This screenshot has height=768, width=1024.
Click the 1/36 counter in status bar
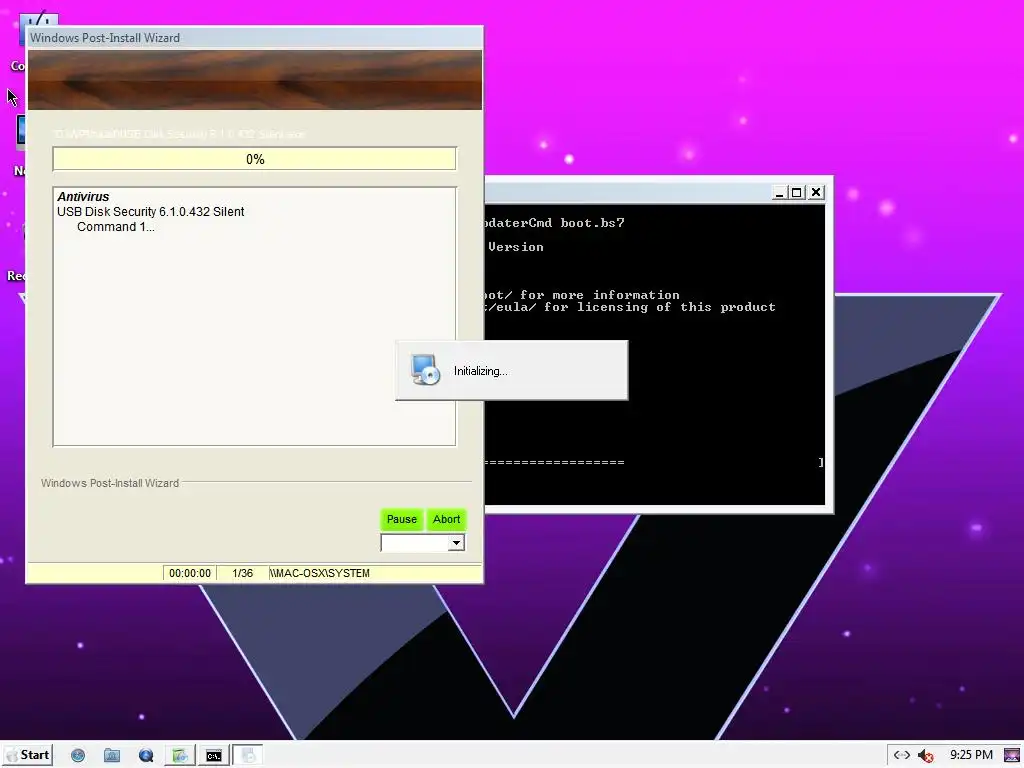[x=242, y=573]
